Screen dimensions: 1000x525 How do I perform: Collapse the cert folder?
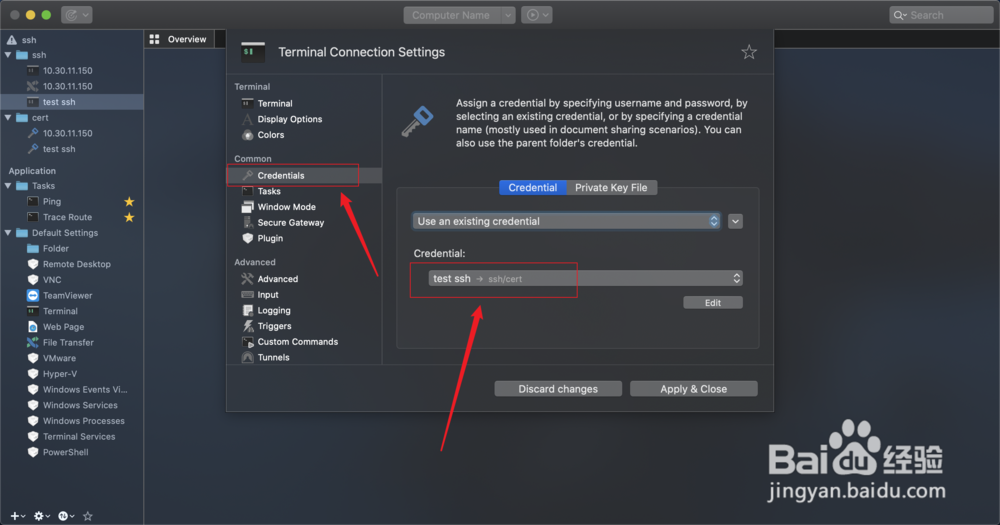point(8,117)
